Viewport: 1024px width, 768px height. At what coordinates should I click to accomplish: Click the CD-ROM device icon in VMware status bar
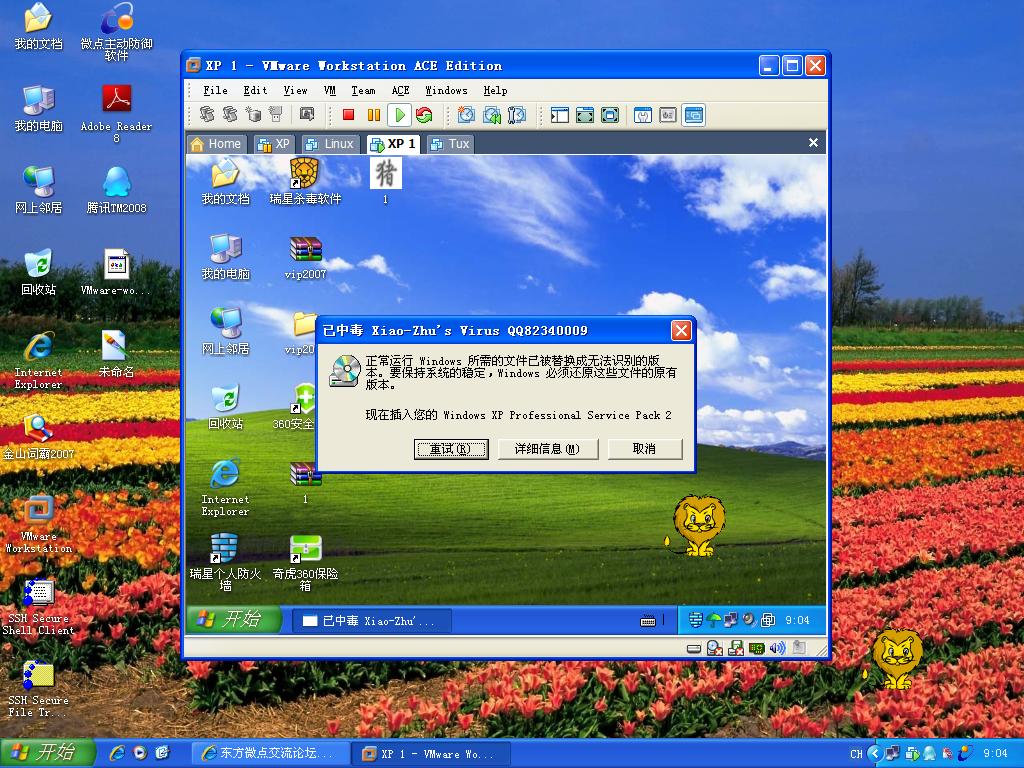715,648
